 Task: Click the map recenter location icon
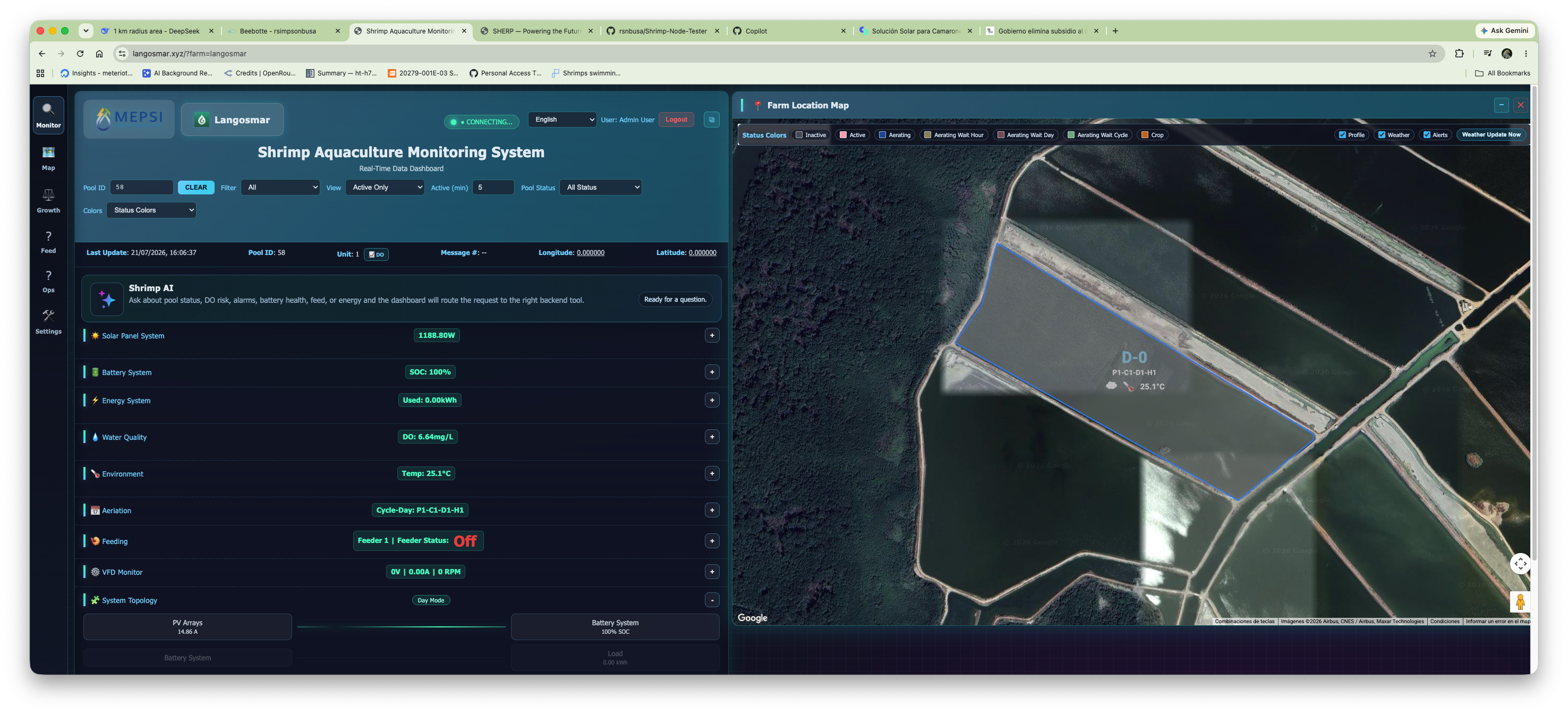[x=1520, y=564]
